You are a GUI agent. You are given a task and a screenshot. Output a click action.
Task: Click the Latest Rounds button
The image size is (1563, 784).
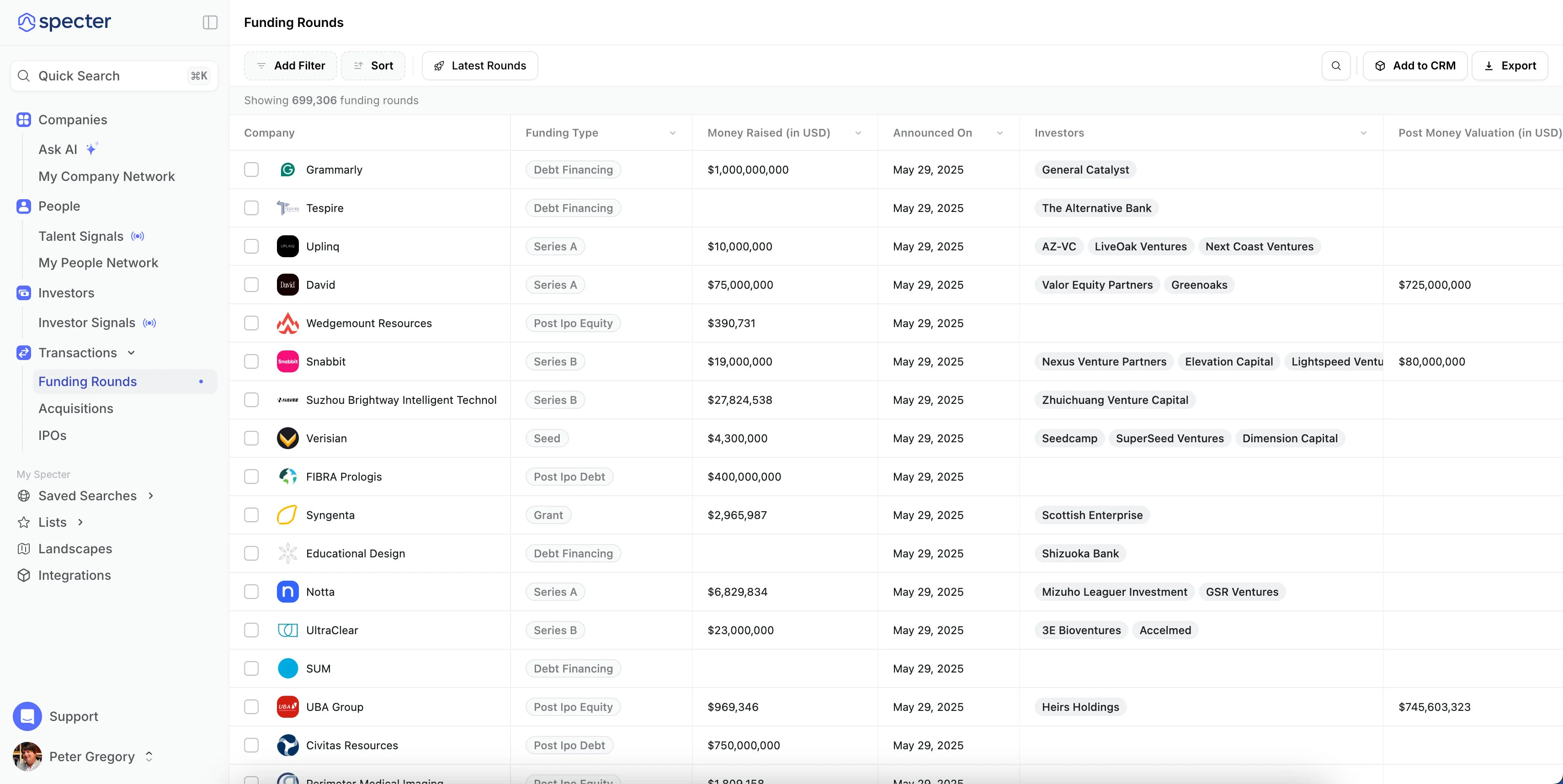[x=480, y=65]
